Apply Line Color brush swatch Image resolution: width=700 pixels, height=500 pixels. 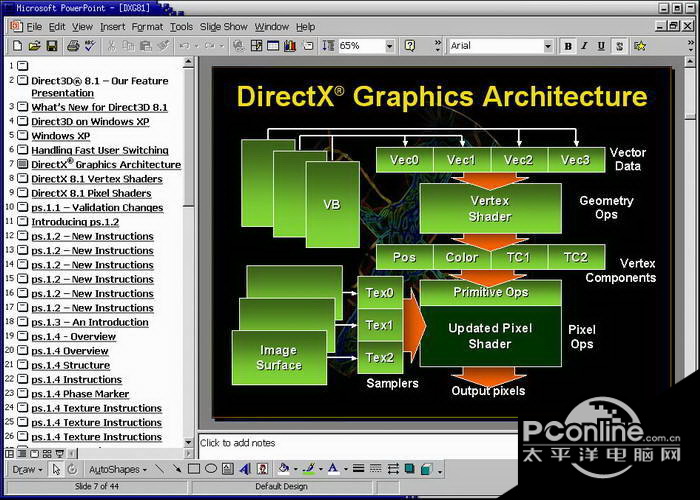309,469
